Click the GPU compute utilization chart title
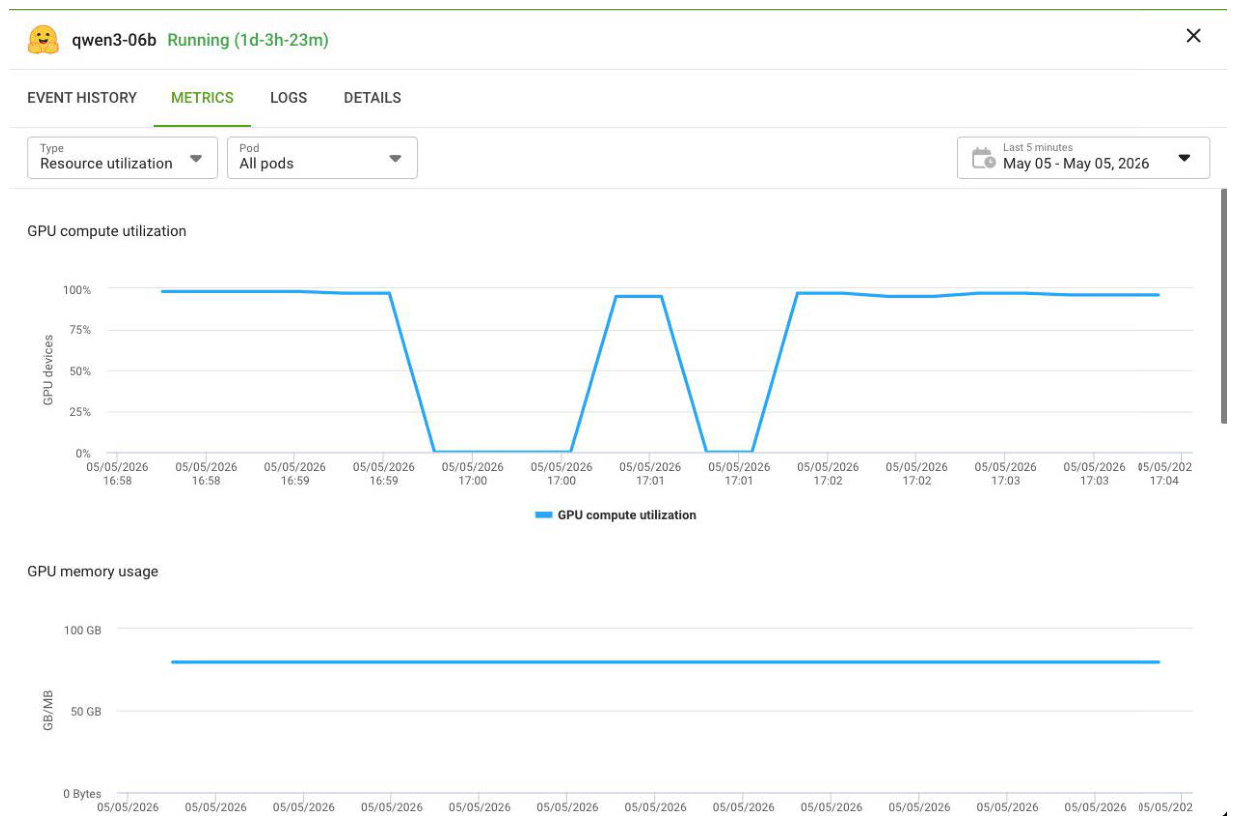This screenshot has height=826, width=1237. (x=107, y=231)
